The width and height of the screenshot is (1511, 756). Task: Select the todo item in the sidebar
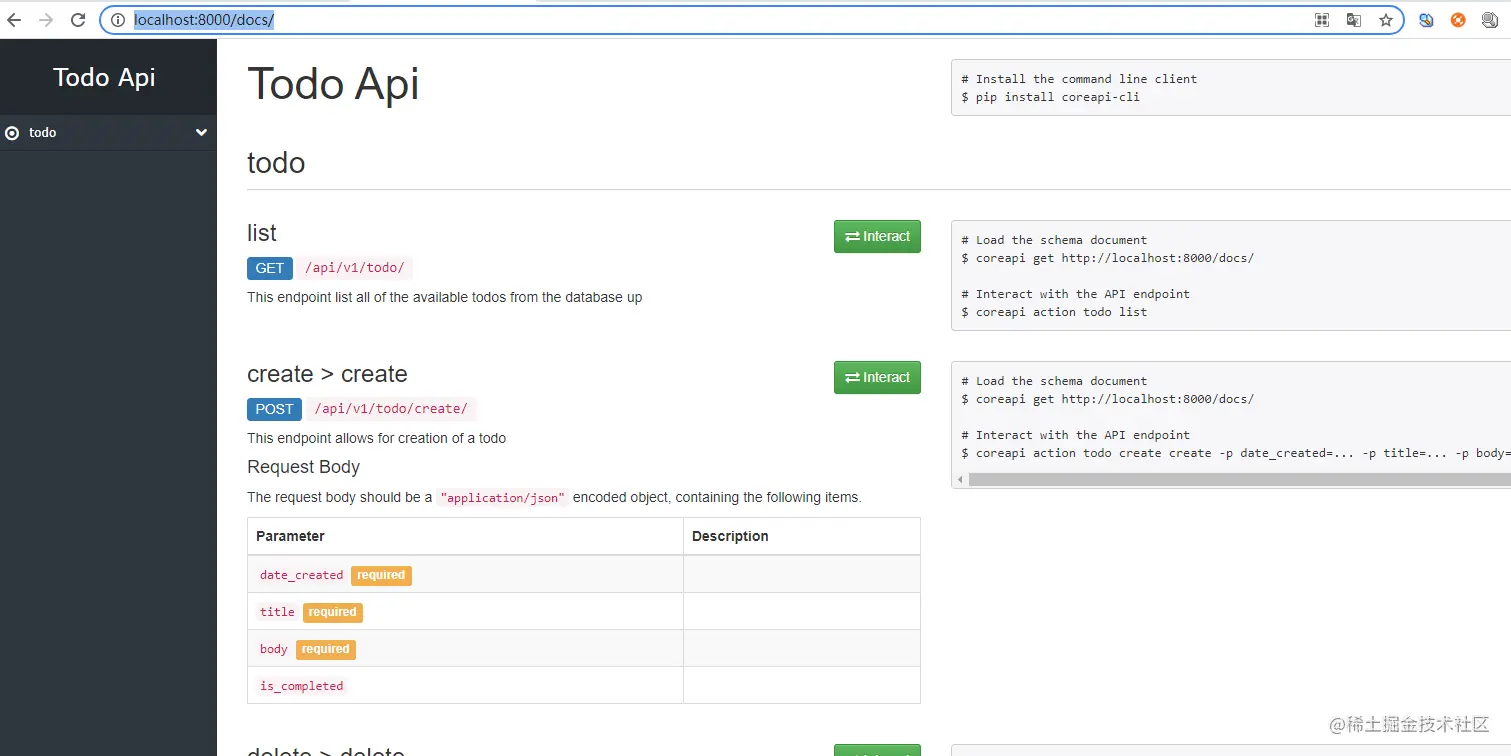click(108, 132)
